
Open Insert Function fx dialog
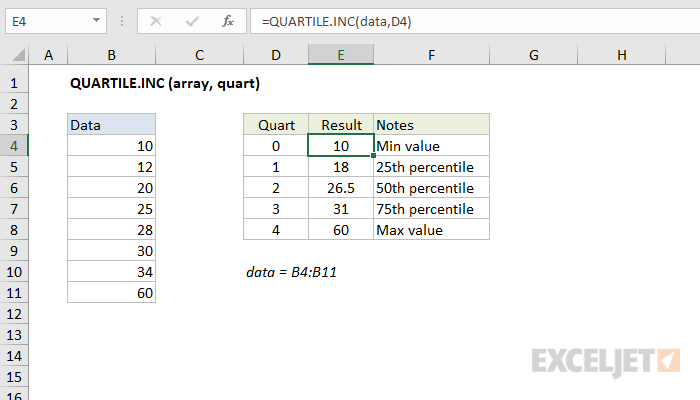pos(228,21)
